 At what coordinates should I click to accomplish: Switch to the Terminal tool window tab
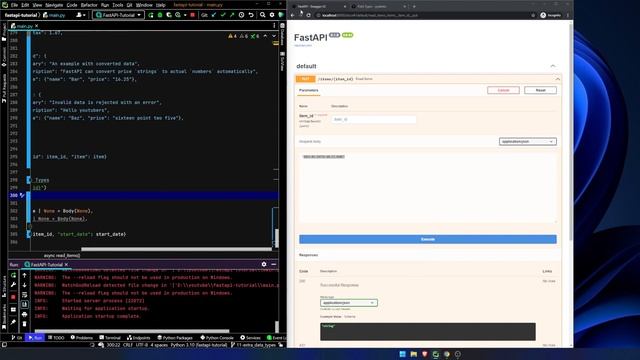110,338
